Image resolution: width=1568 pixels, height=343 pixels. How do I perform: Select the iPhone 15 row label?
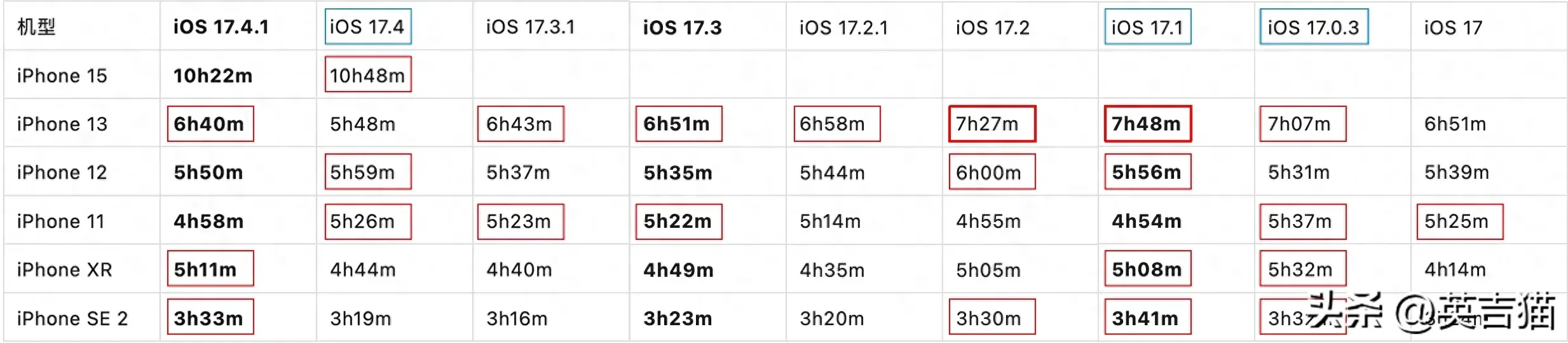pyautogui.click(x=62, y=76)
